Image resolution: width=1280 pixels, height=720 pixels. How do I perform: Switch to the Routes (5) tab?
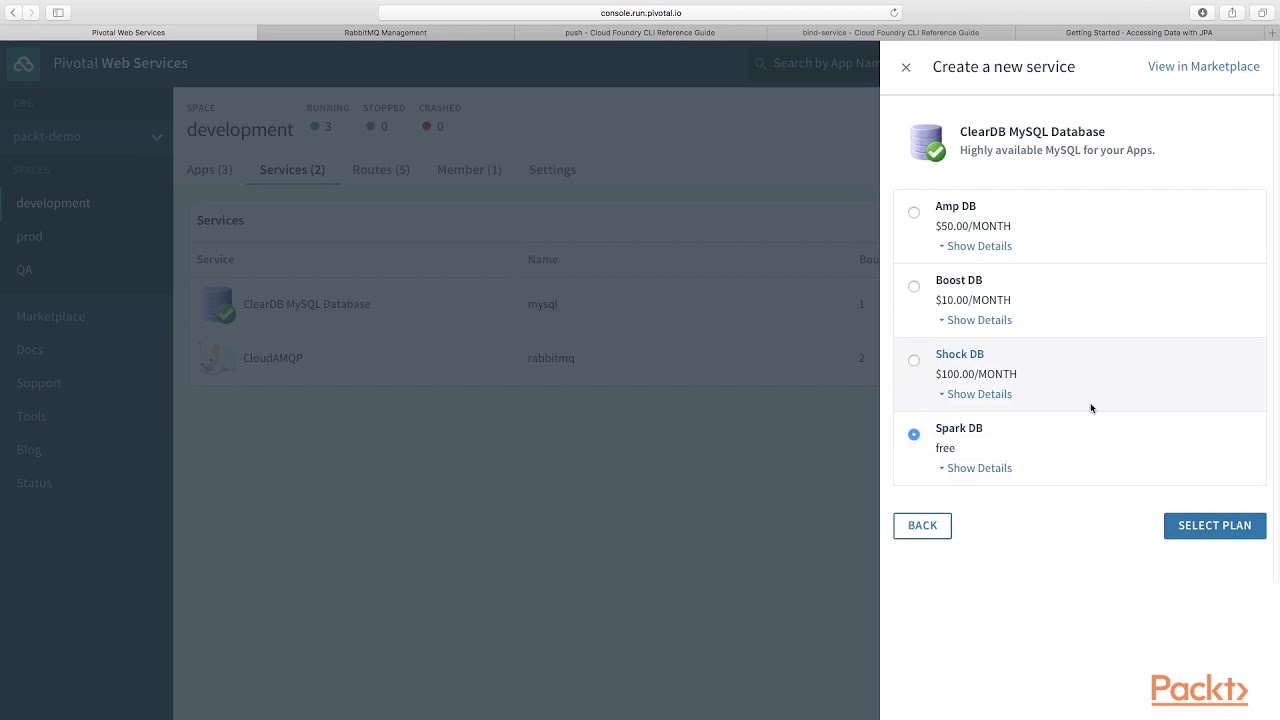pos(381,170)
